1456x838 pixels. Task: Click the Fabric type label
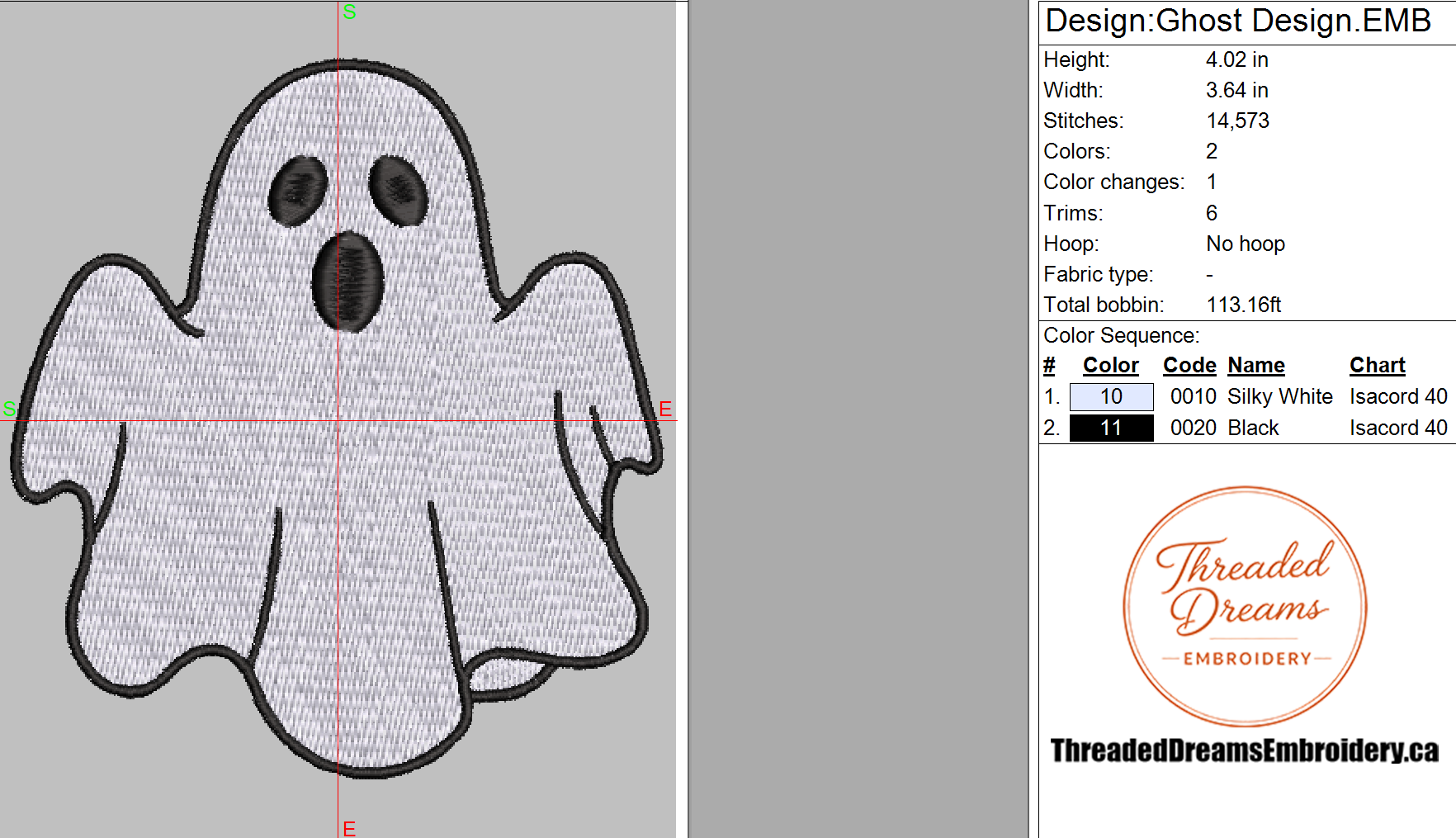pyautogui.click(x=1099, y=274)
